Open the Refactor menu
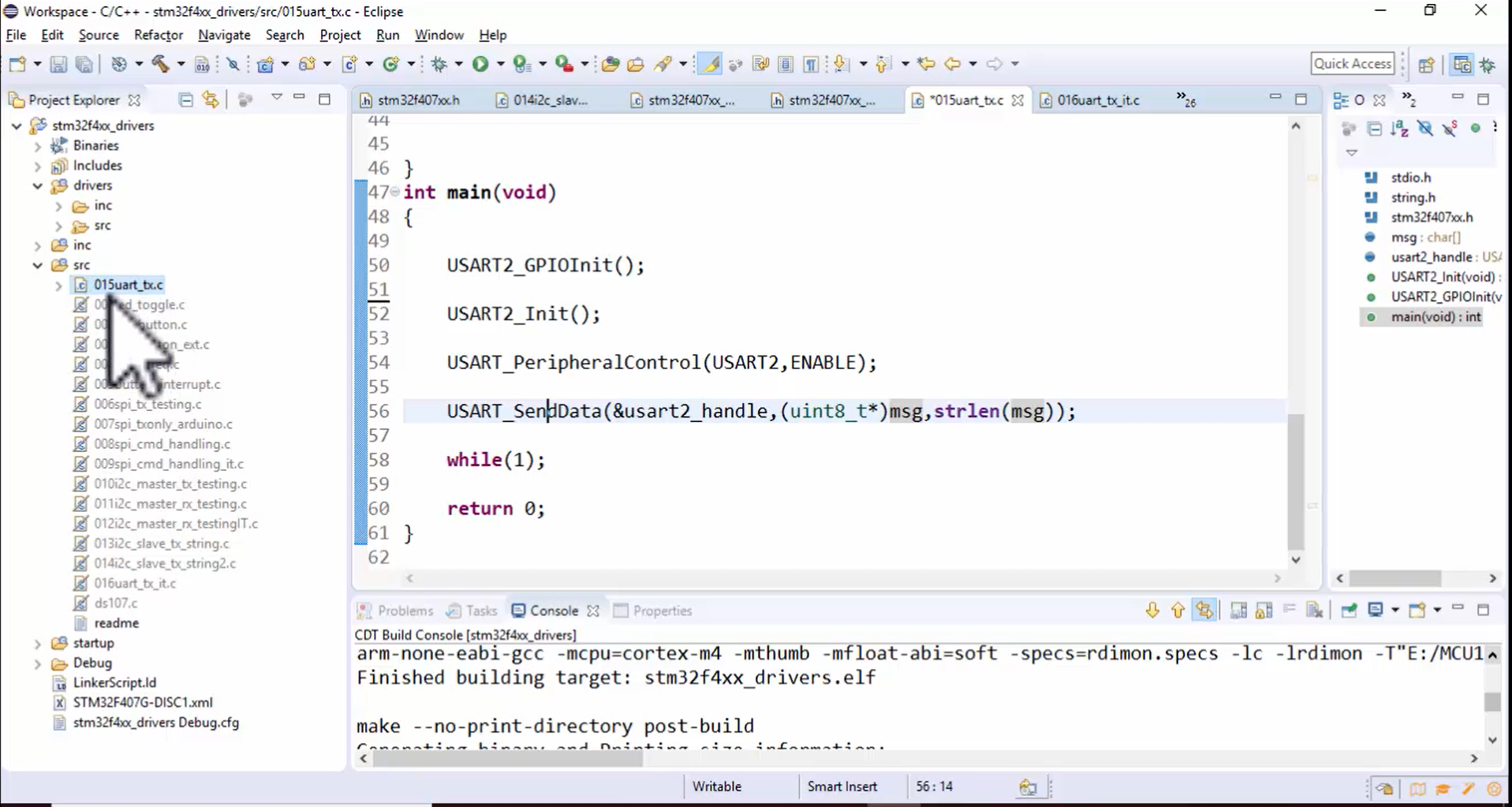 tap(159, 35)
